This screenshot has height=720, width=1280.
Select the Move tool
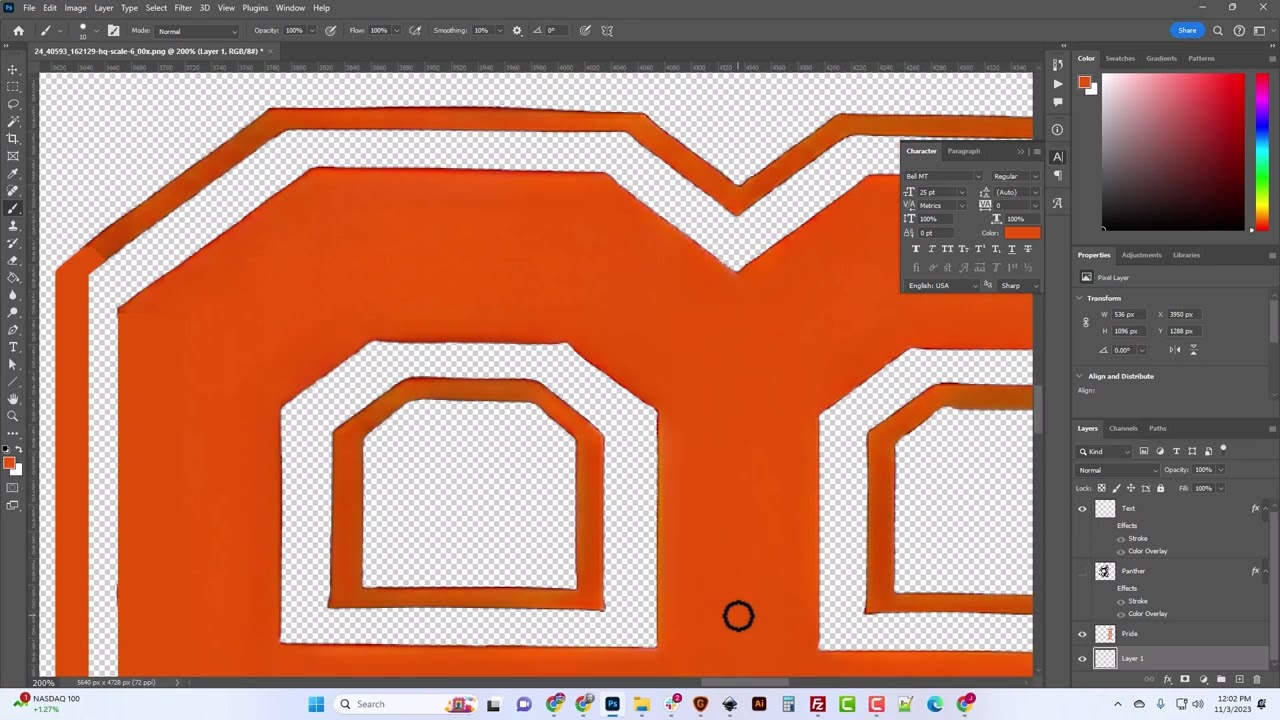(x=13, y=69)
